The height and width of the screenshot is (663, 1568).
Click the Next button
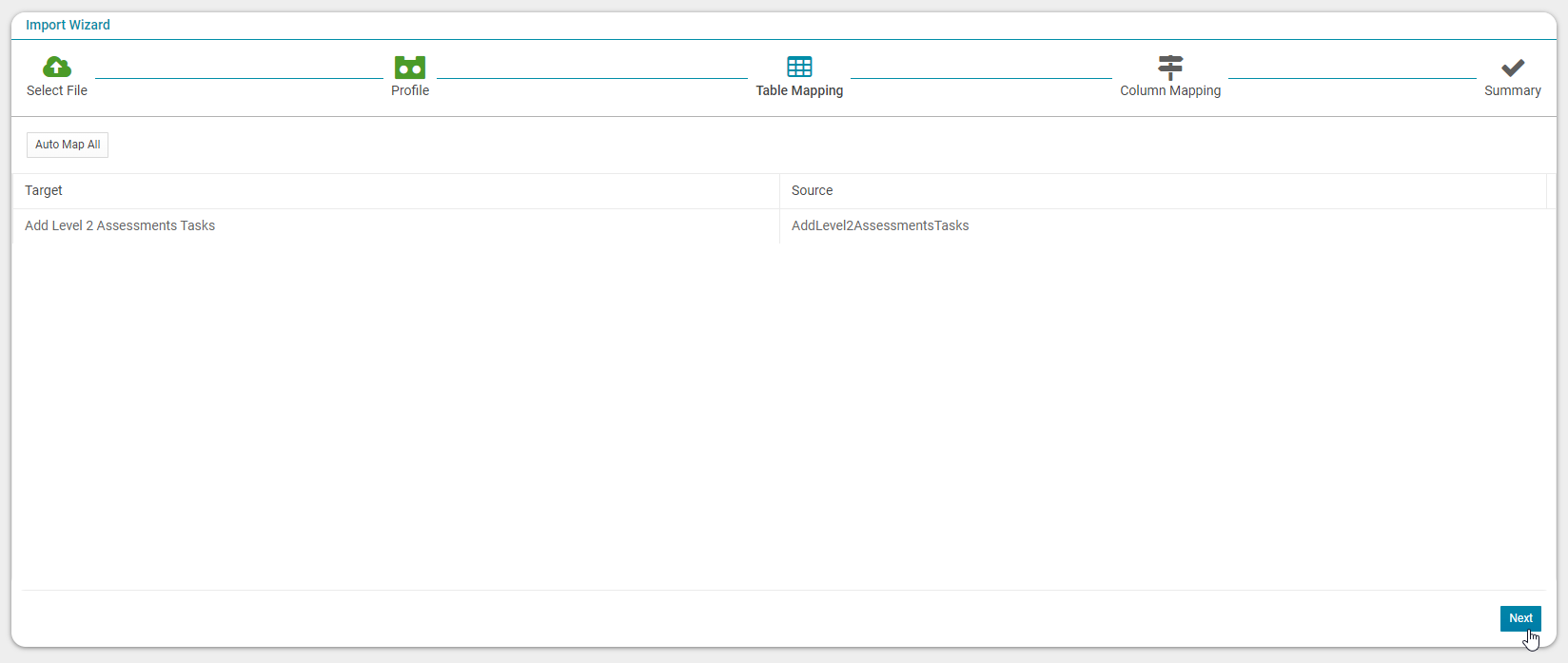(x=1520, y=618)
